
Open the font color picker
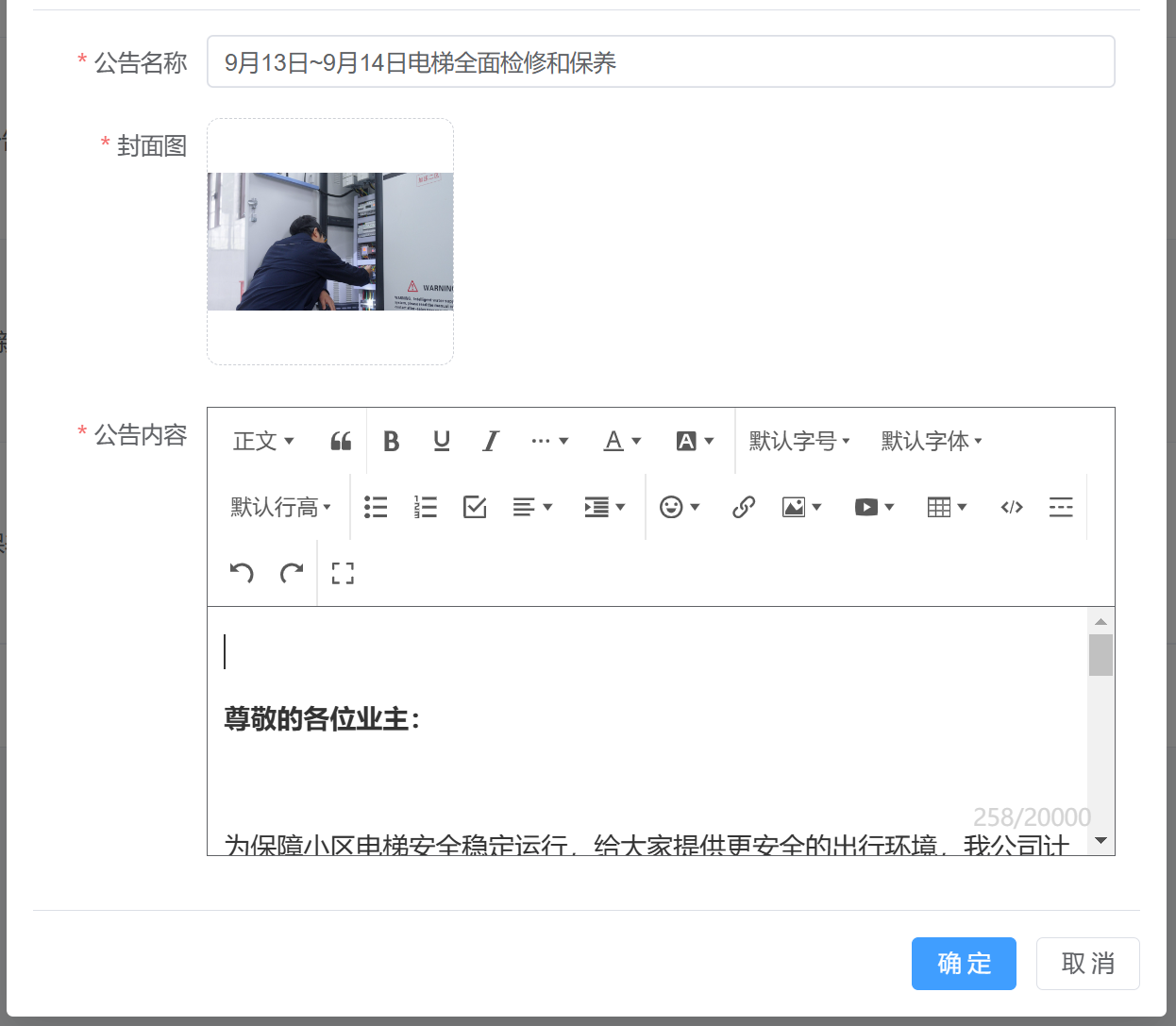point(622,441)
